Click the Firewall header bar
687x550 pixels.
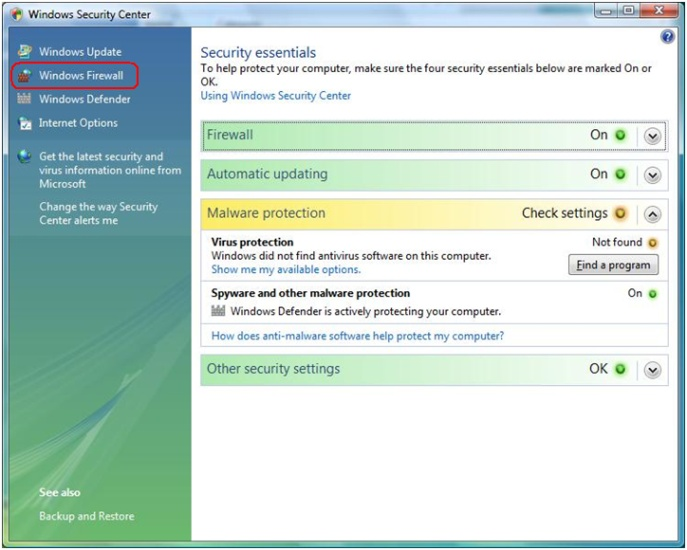[434, 136]
